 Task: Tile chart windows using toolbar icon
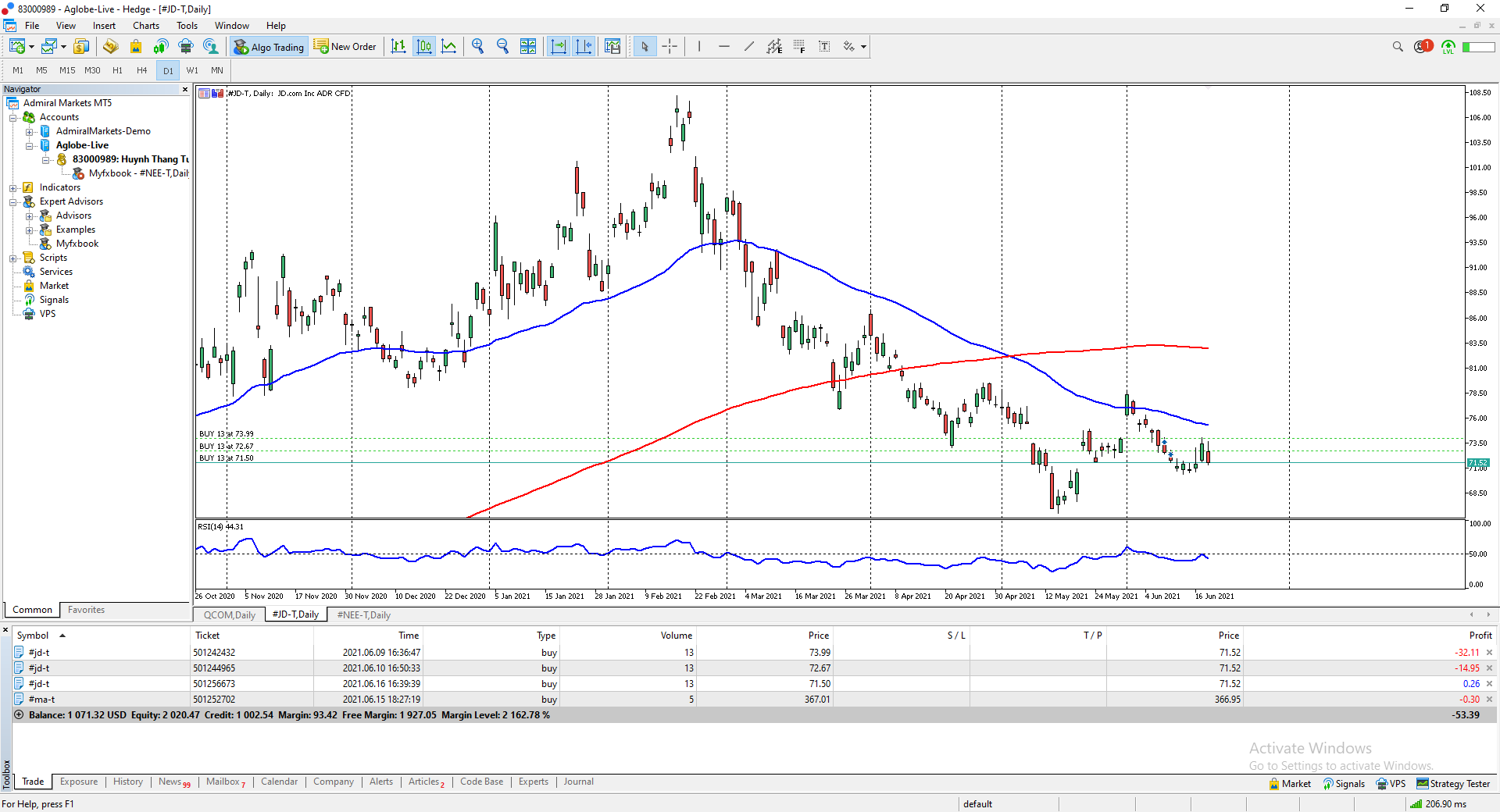coord(528,47)
